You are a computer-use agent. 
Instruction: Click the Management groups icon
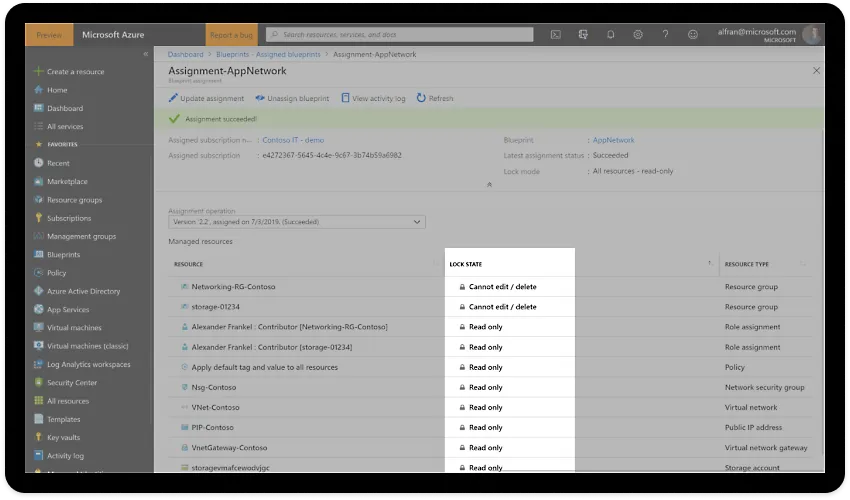tap(38, 236)
